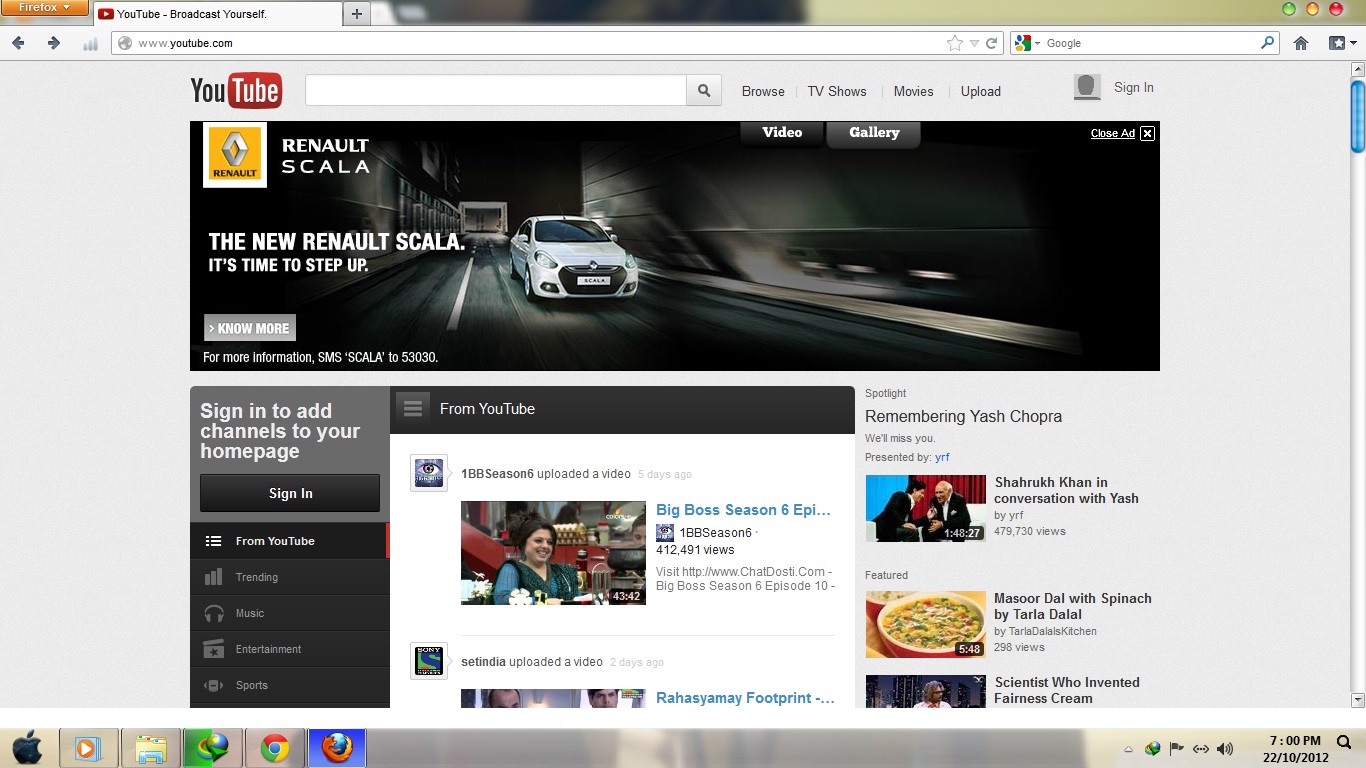Click Google search engine icon in search box
This screenshot has width=1366, height=768.
[x=1023, y=43]
